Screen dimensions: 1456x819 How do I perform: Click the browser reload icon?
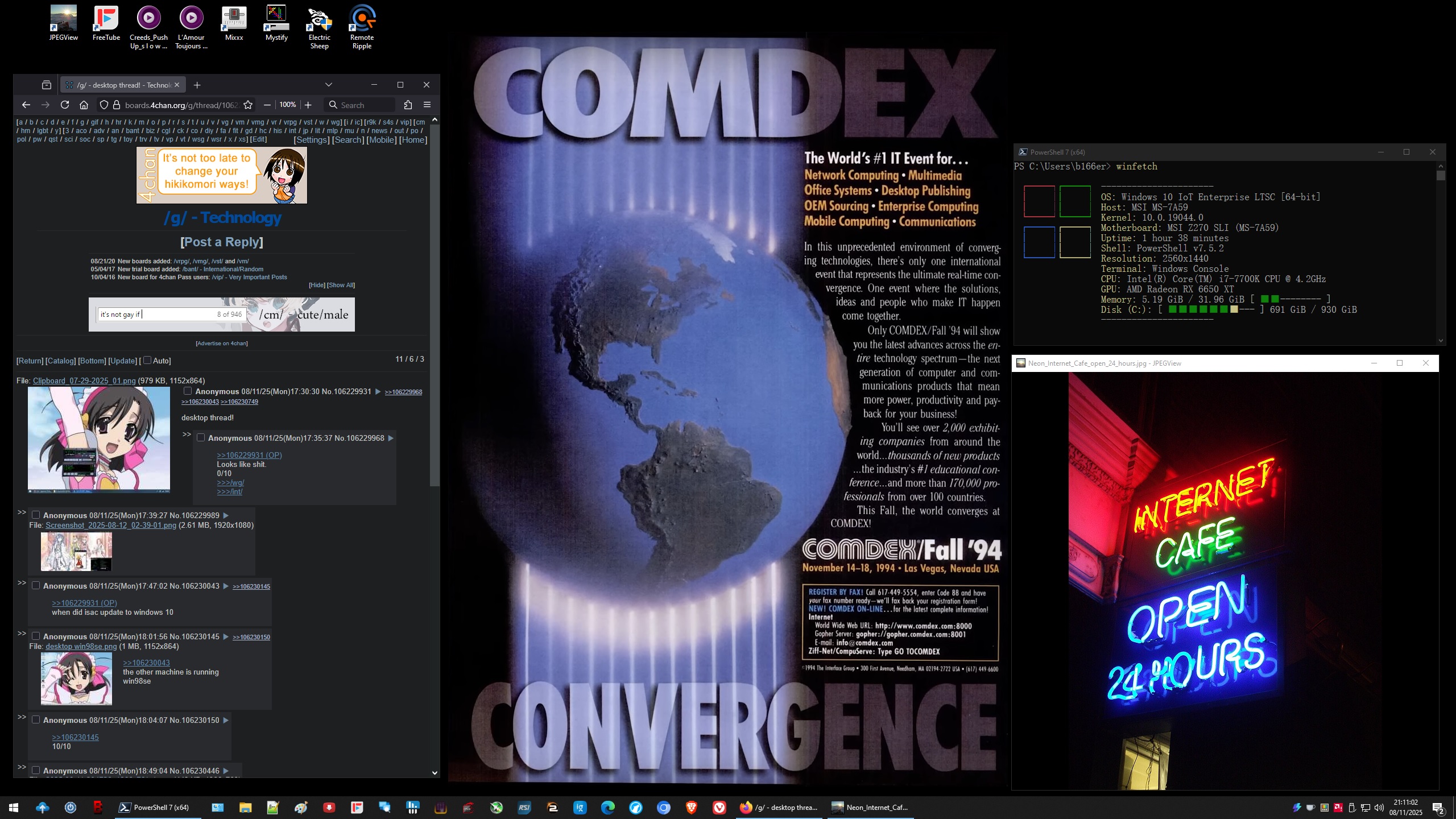[x=65, y=105]
